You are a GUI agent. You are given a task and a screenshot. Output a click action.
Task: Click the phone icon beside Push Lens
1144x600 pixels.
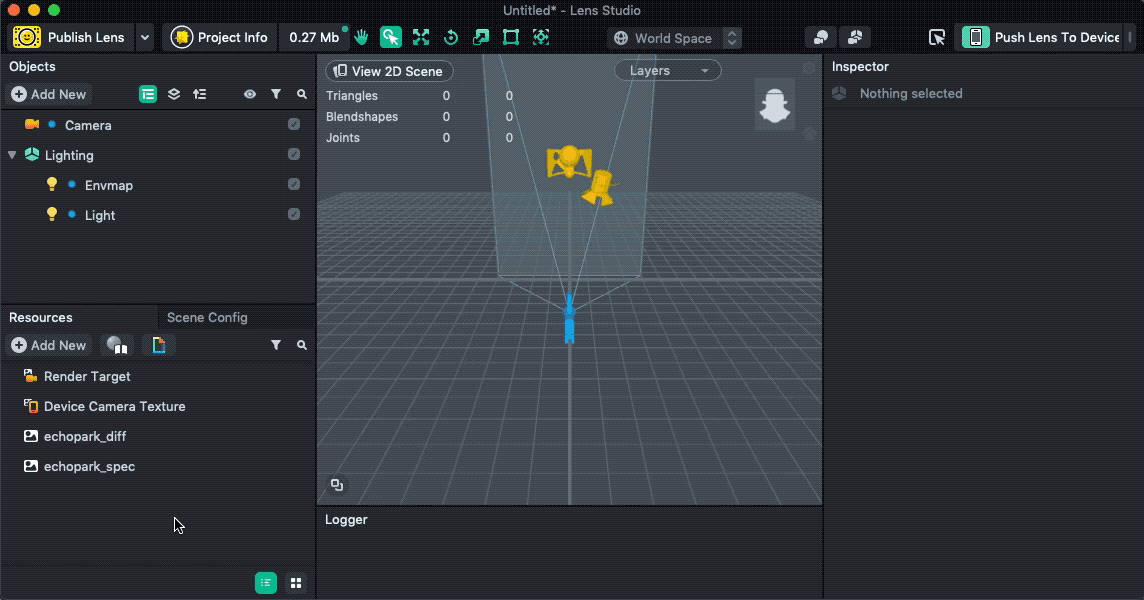[x=975, y=37]
